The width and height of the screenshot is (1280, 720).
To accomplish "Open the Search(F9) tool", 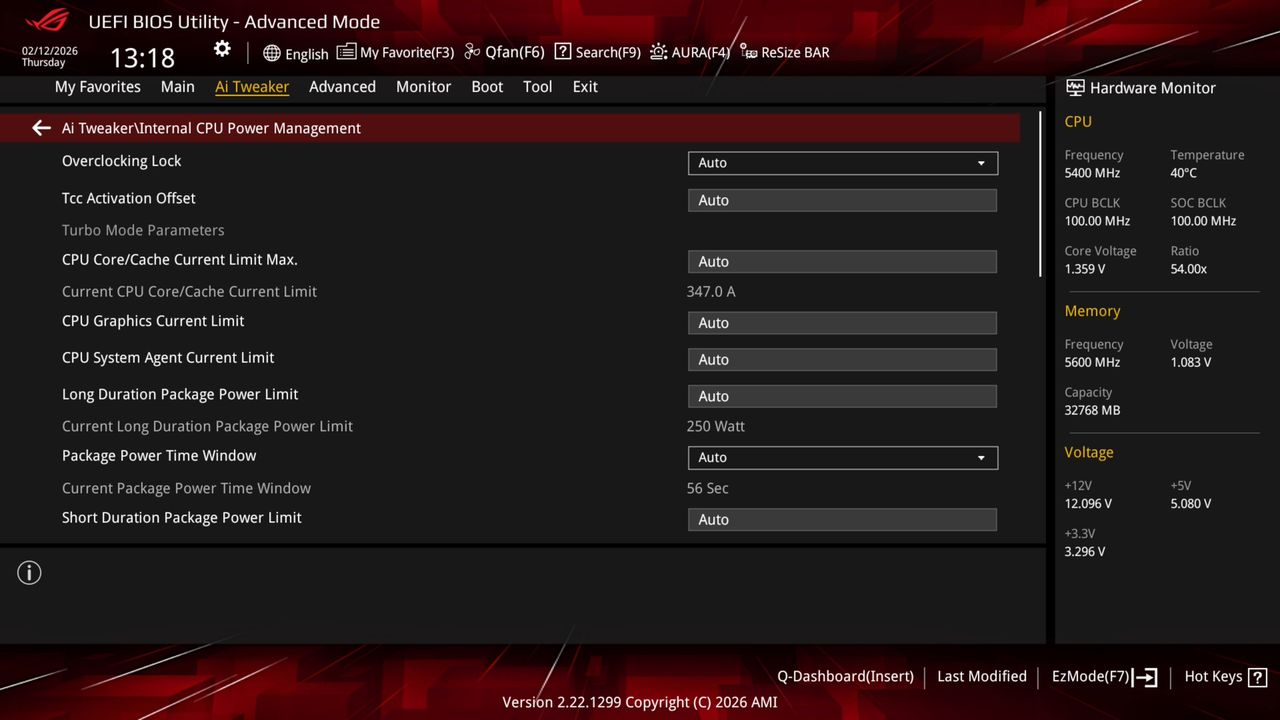I will [597, 52].
